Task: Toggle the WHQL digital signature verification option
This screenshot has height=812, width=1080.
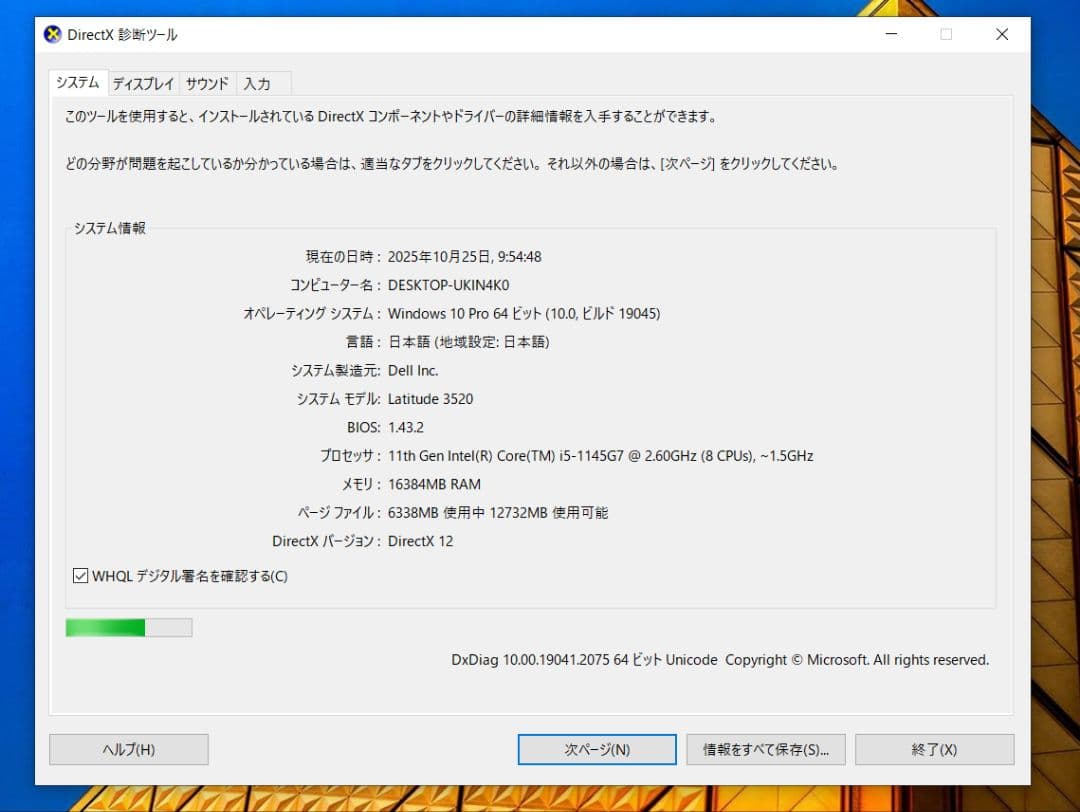Action: [80, 576]
